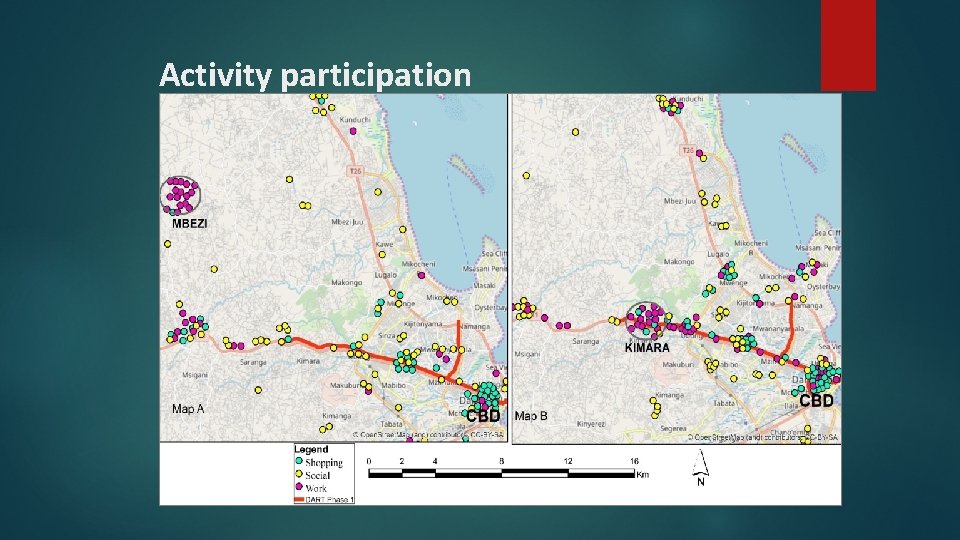Click the OpenStreetMap attribution on Map B
Viewport: 960px width, 540px height.
pyautogui.click(x=763, y=437)
